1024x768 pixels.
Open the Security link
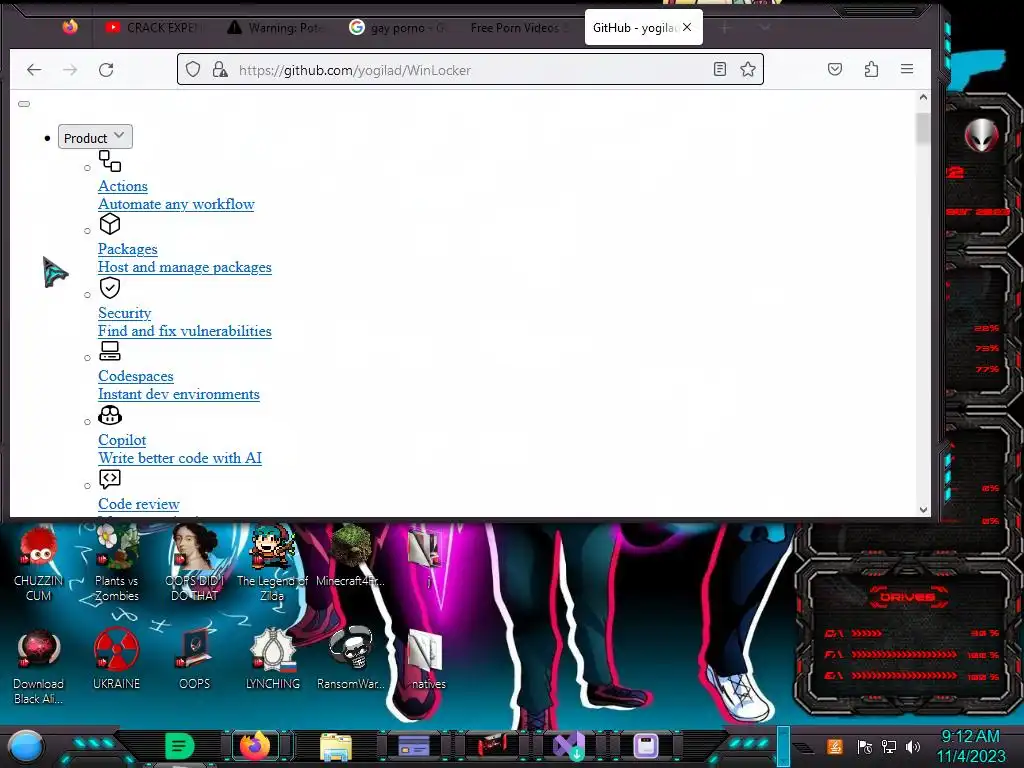[125, 313]
